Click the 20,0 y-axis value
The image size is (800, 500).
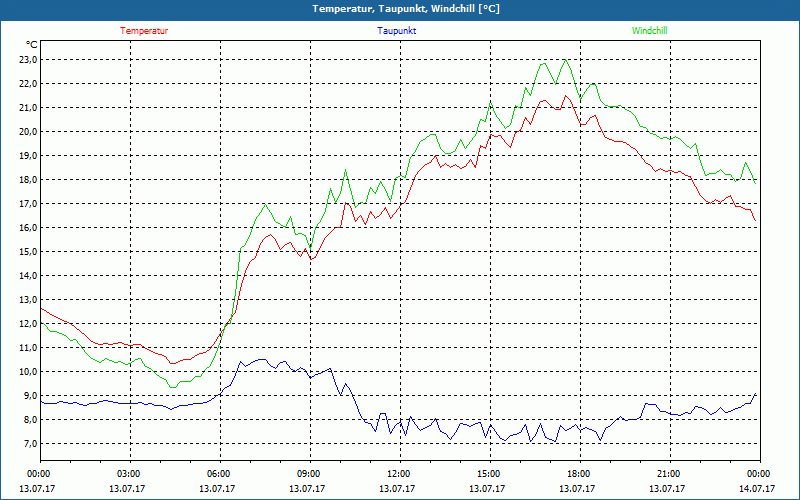pyautogui.click(x=29, y=132)
